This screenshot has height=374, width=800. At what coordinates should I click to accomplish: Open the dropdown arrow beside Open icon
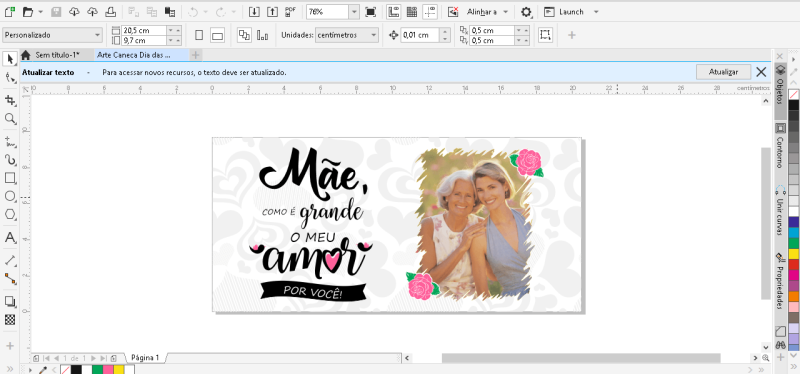(x=41, y=11)
